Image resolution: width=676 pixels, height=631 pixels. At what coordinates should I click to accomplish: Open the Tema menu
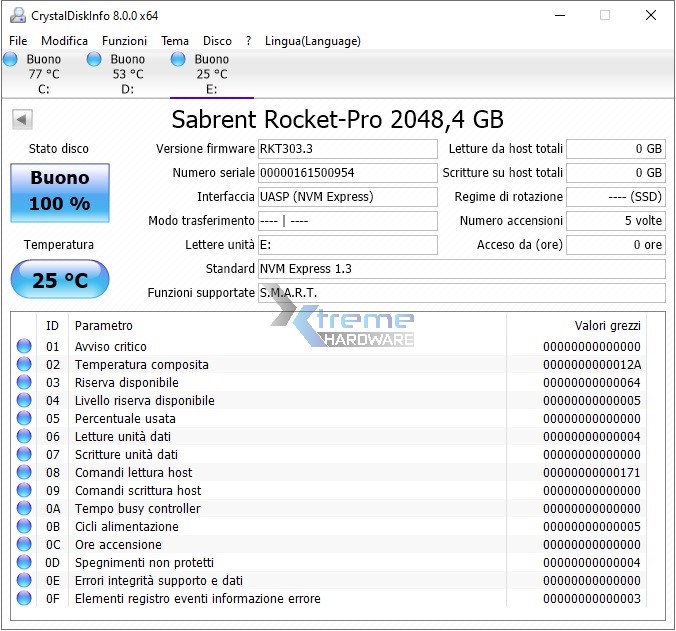pyautogui.click(x=175, y=41)
